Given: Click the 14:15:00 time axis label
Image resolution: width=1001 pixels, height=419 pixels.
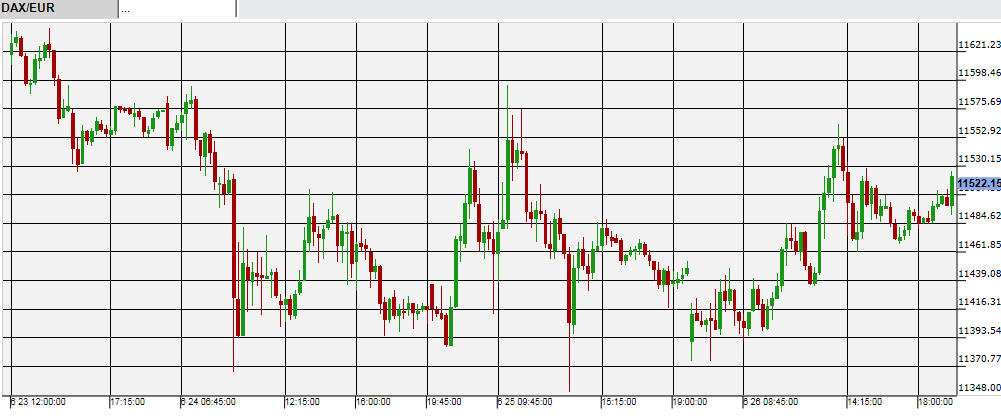Looking at the screenshot, I should 865,402.
